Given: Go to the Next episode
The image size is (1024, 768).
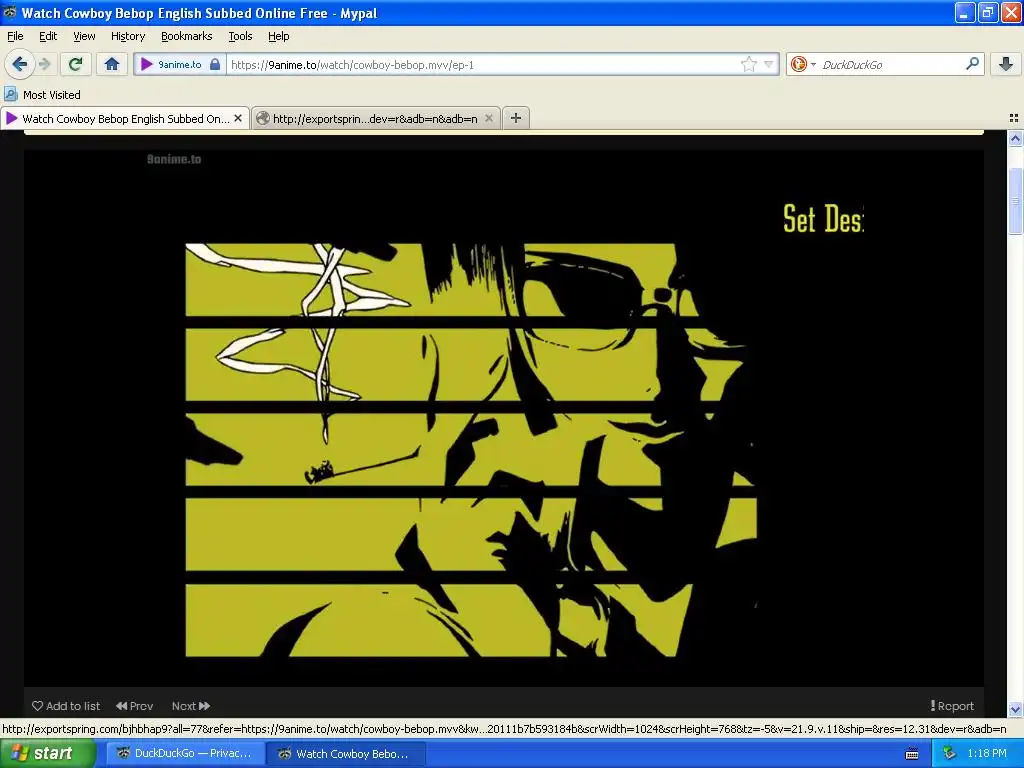Looking at the screenshot, I should 191,706.
